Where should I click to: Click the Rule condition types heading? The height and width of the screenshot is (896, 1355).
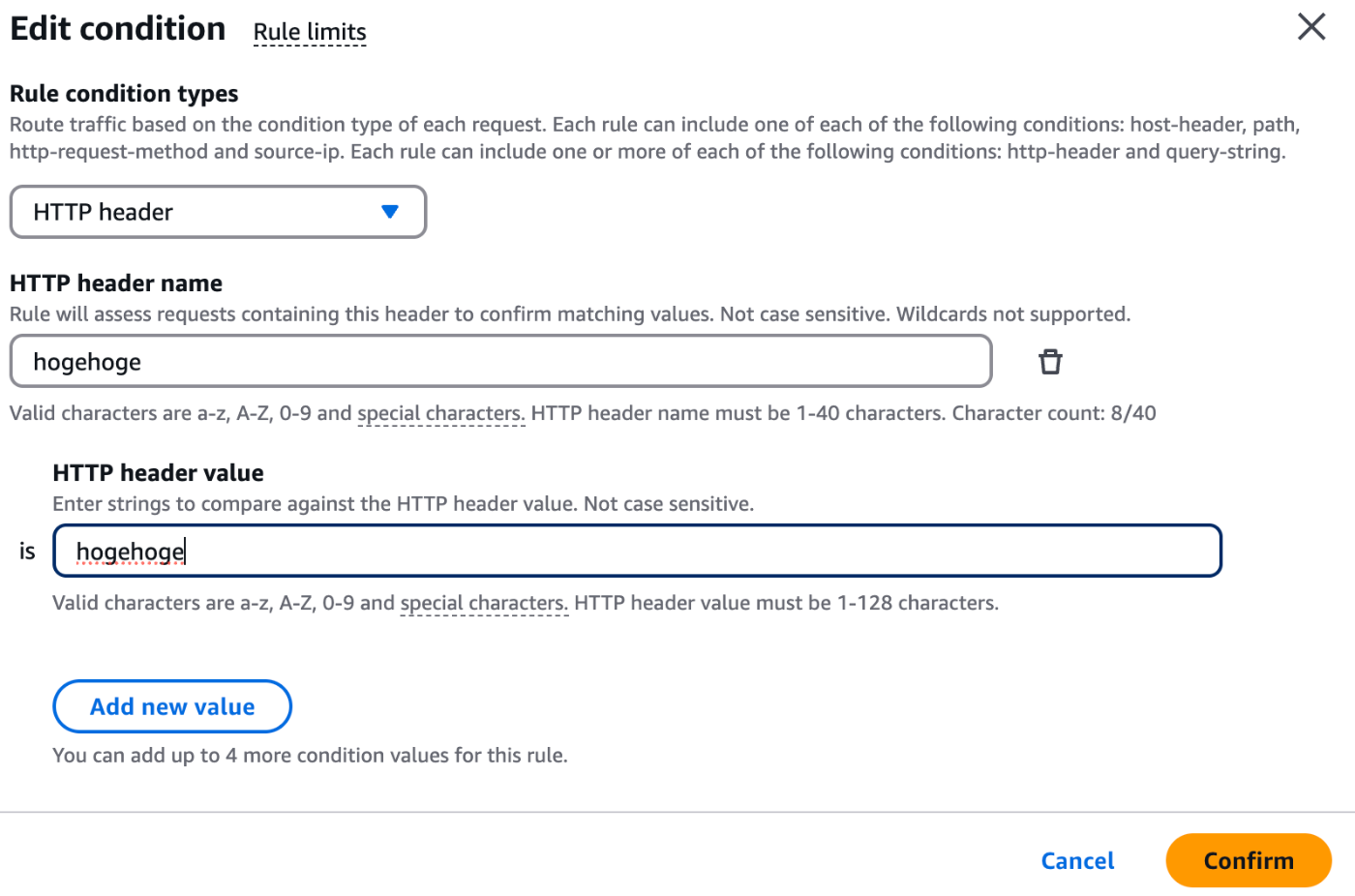[124, 94]
